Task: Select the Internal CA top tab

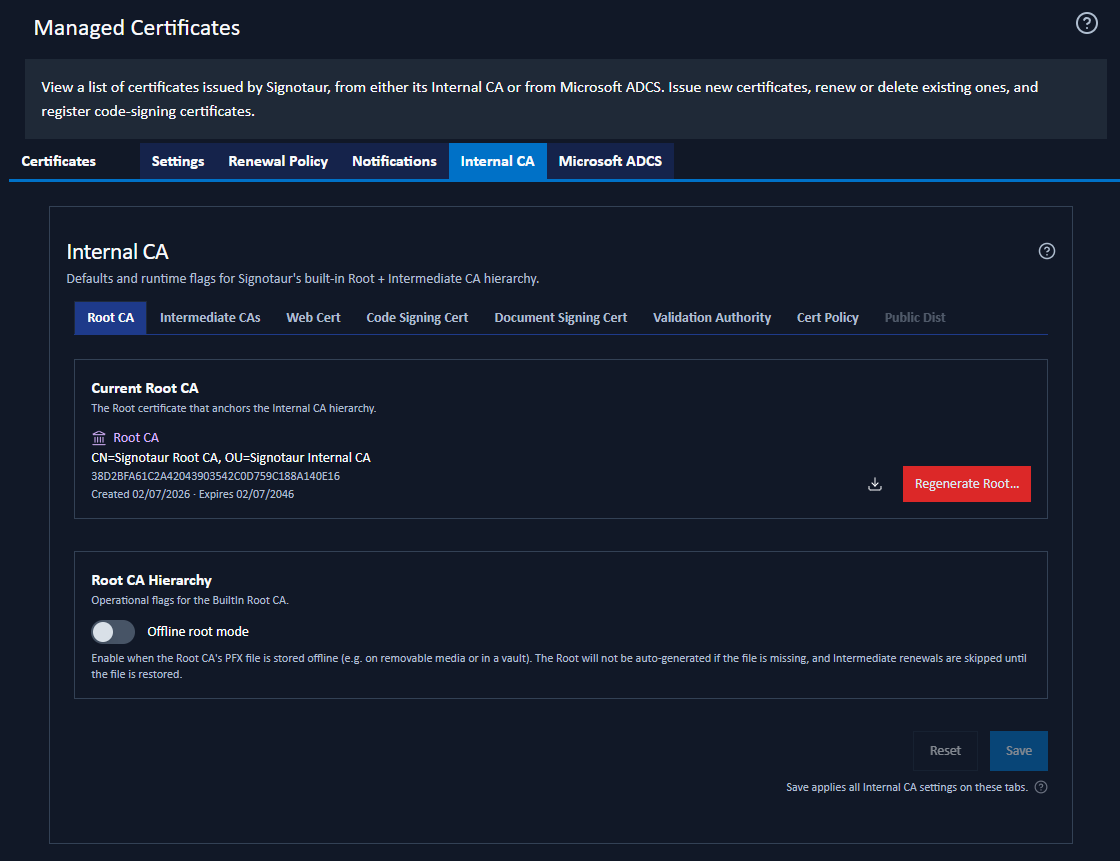Action: [497, 161]
